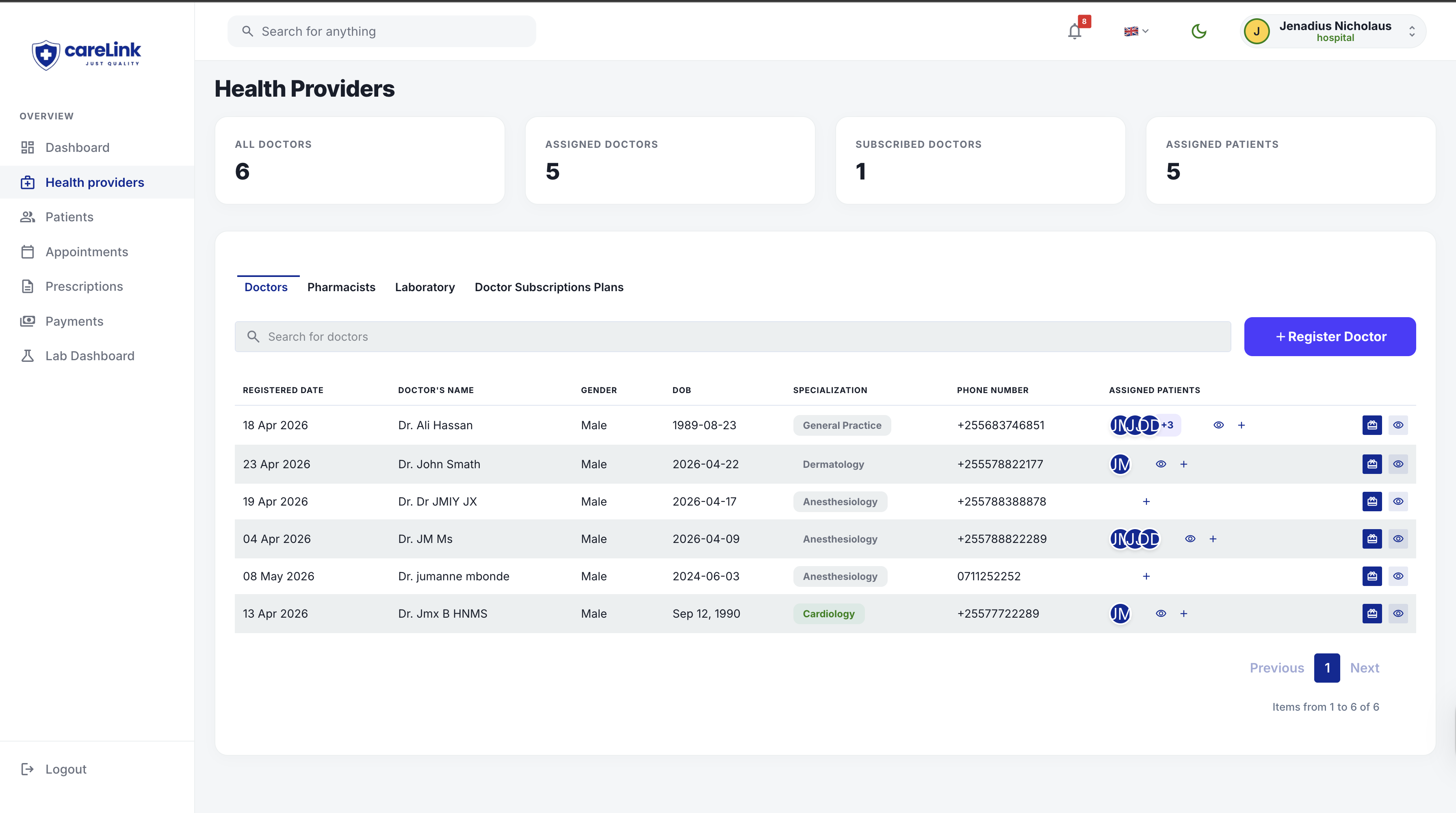The height and width of the screenshot is (813, 1456).
Task: Switch to Doctors tab
Action: [266, 287]
